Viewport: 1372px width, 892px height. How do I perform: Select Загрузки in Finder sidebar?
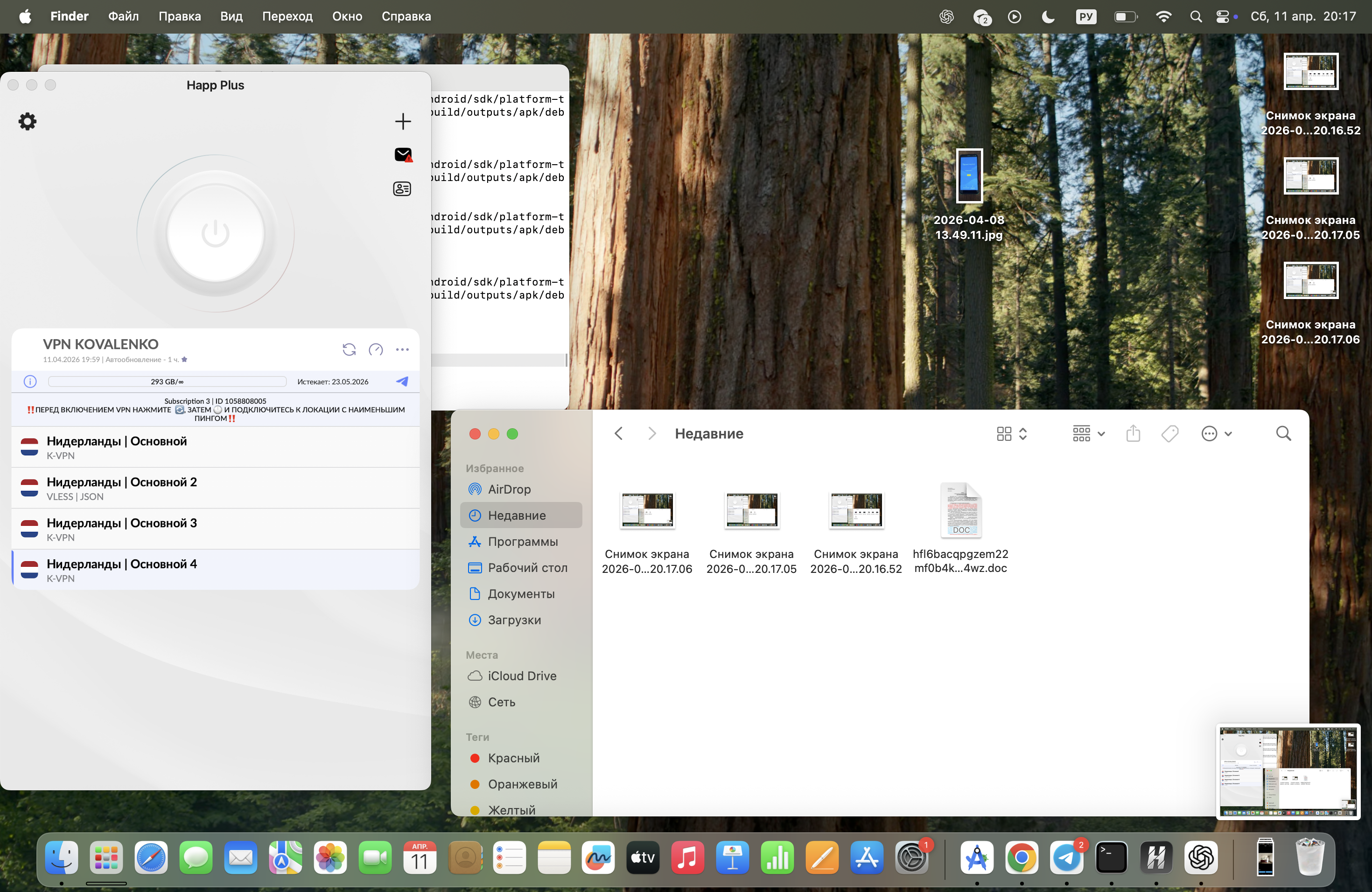[x=514, y=620]
